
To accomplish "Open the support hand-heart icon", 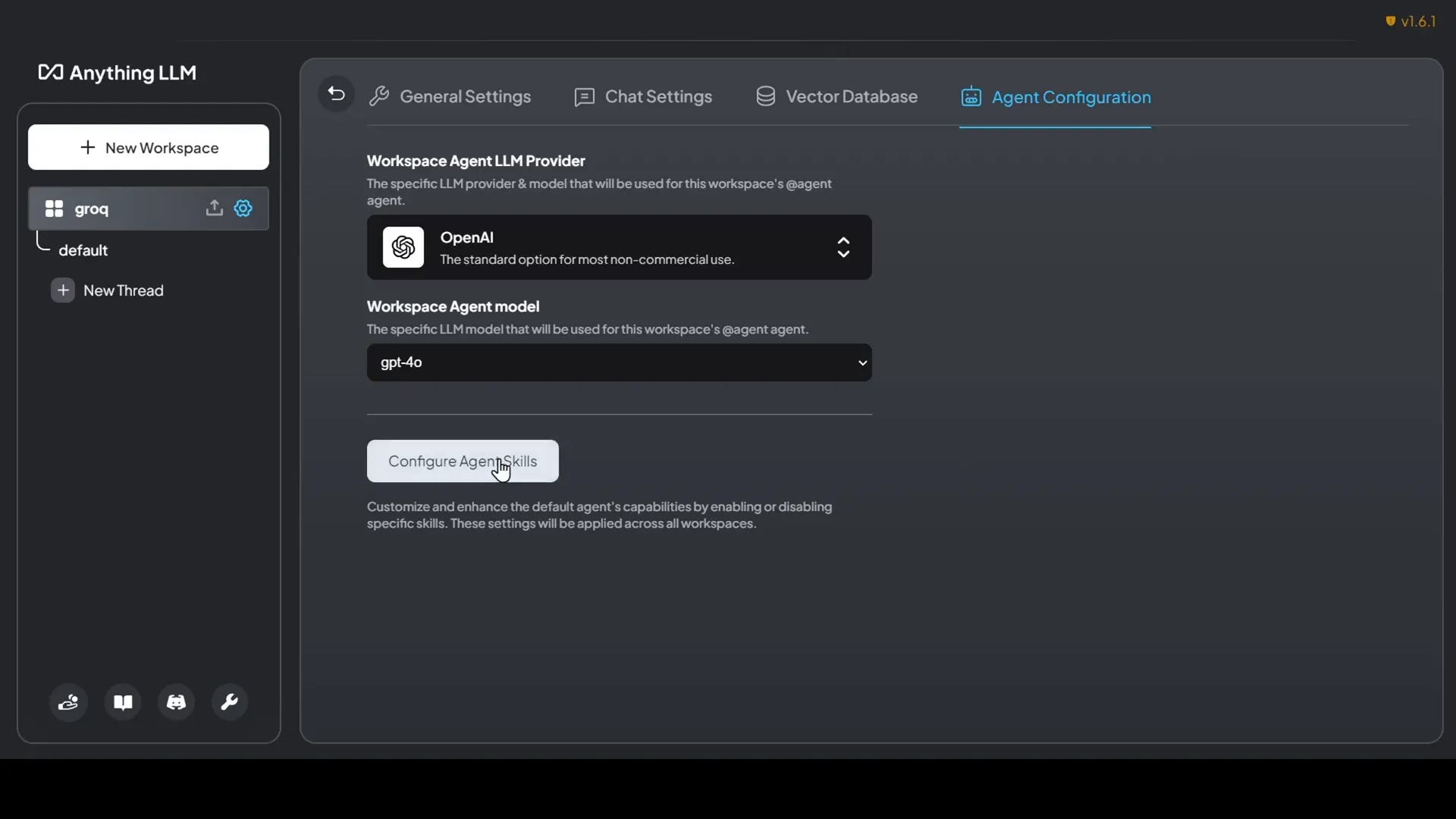I will pyautogui.click(x=68, y=702).
